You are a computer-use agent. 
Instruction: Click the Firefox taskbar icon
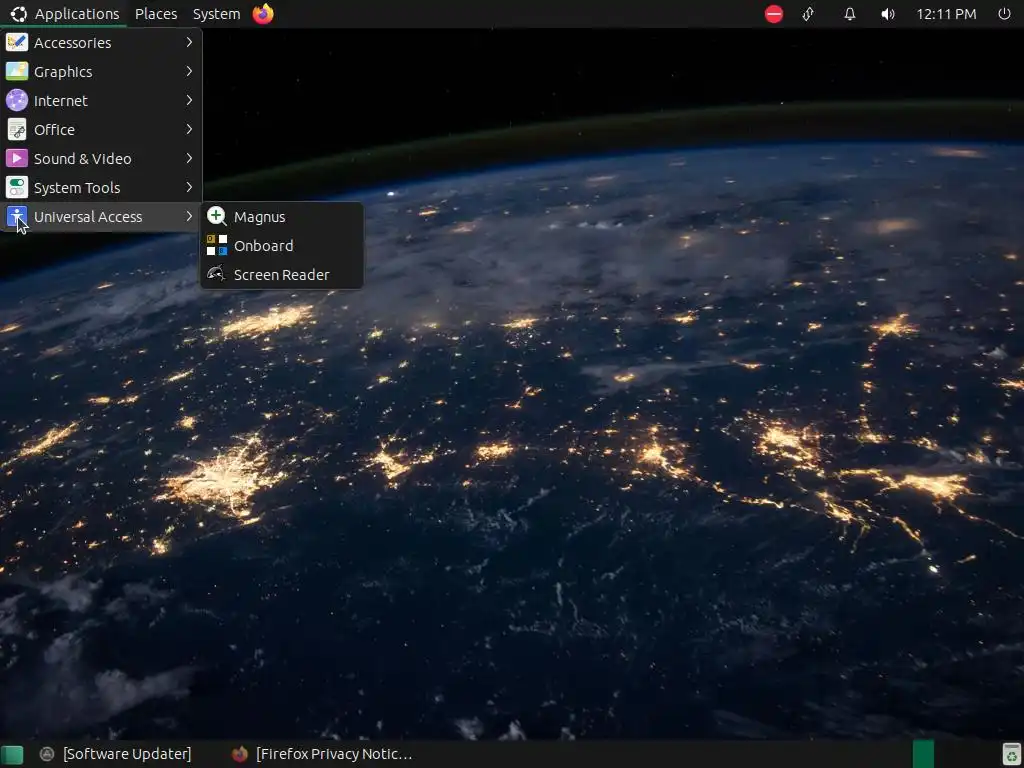click(240, 754)
